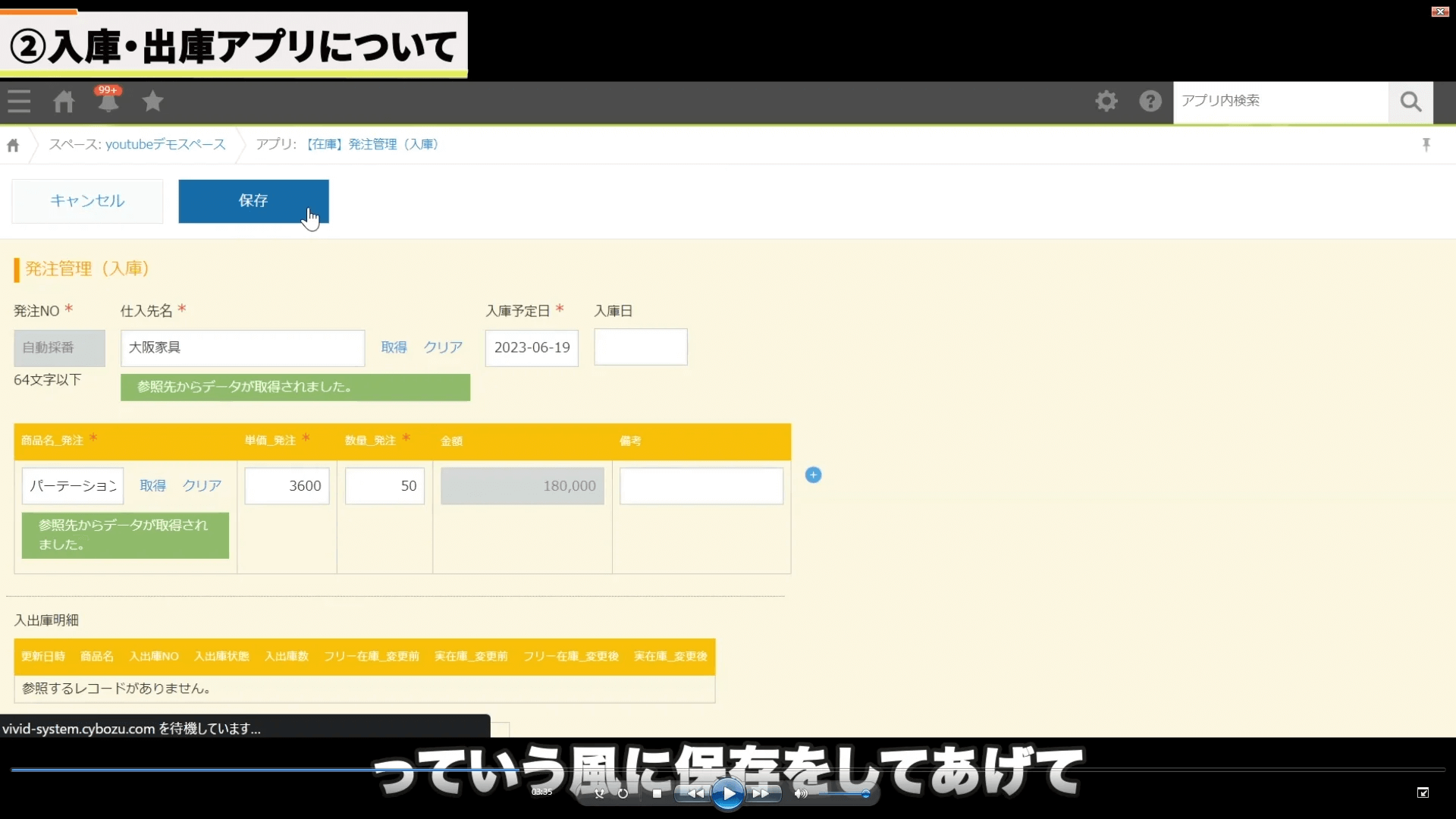
Task: Toggle shuffle in the media player
Action: (x=599, y=794)
